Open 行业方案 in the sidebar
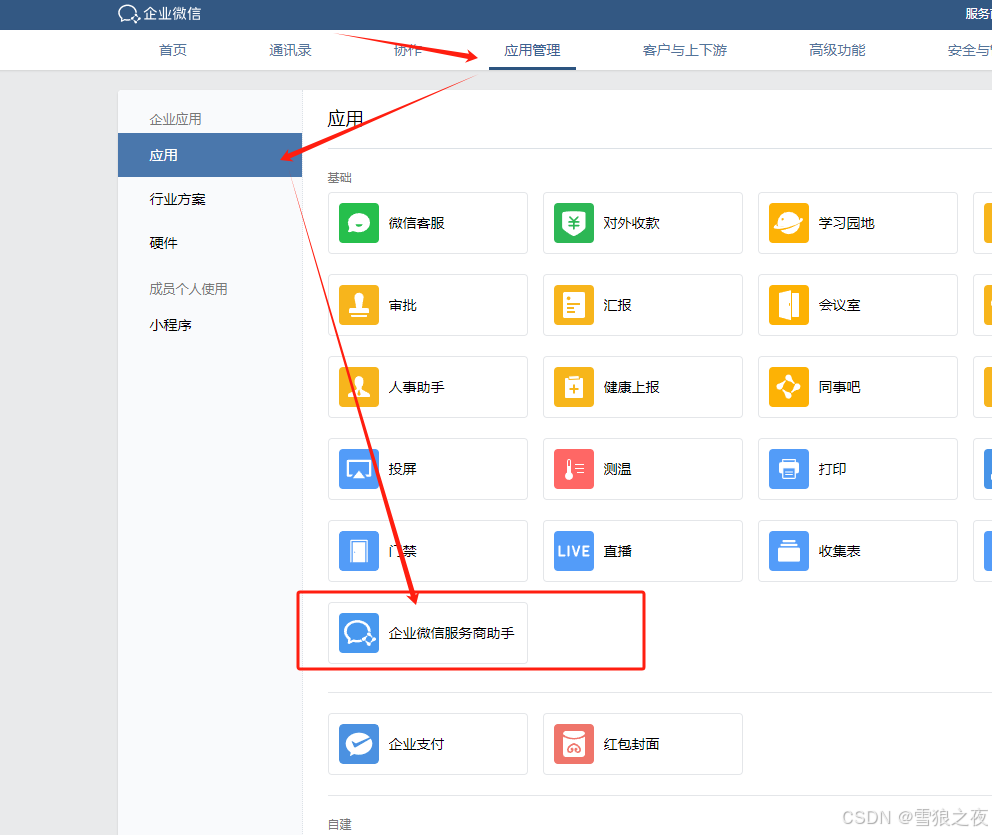Viewport: 992px width, 835px height. tap(178, 199)
